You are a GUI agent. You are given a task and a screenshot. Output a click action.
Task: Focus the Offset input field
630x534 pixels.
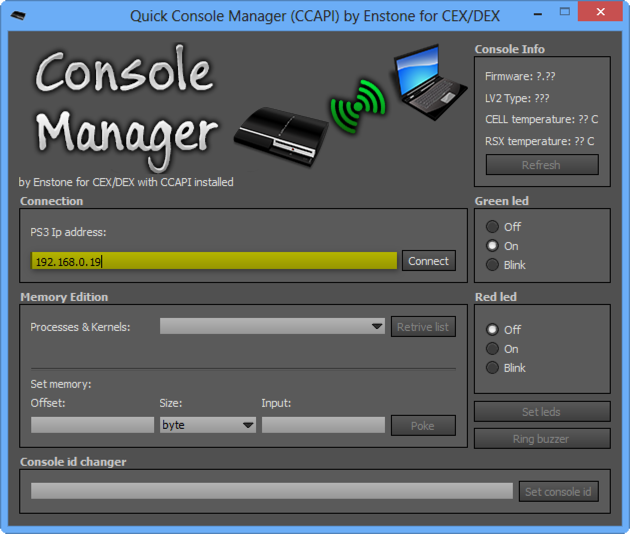point(92,425)
